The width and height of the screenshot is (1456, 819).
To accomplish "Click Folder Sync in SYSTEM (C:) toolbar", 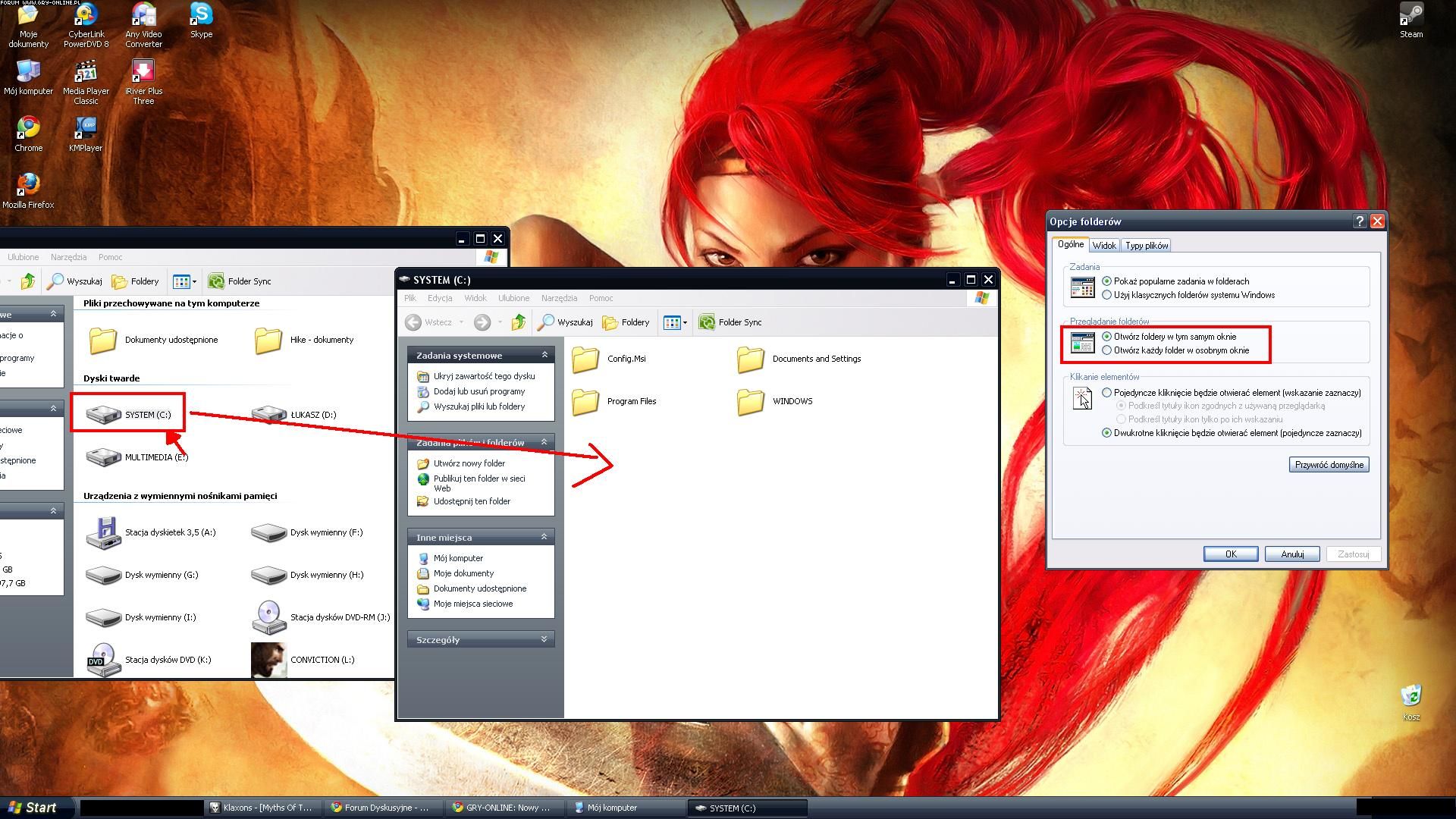I will point(730,322).
